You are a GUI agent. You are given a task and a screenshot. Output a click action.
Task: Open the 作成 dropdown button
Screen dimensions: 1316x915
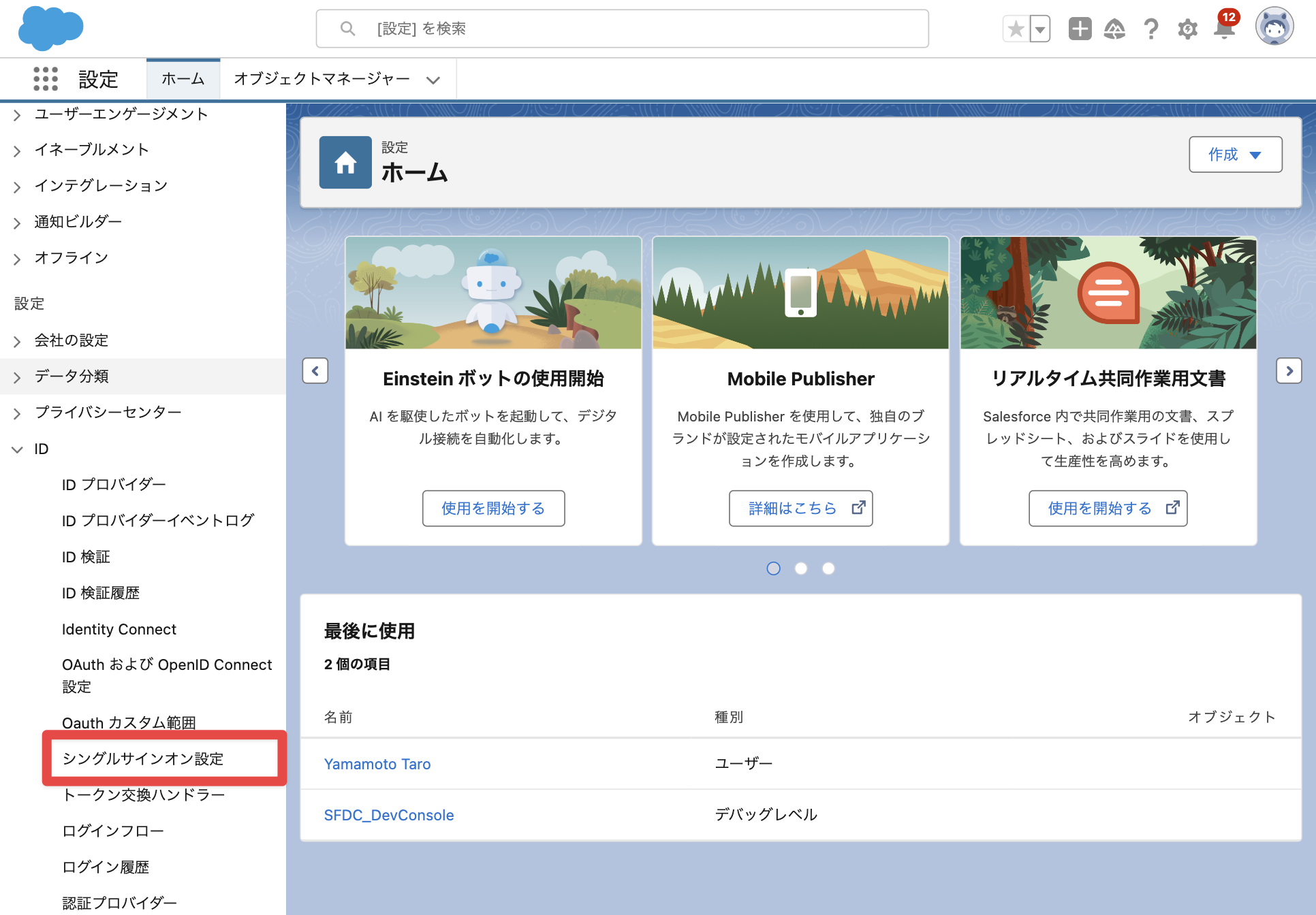[x=1236, y=155]
